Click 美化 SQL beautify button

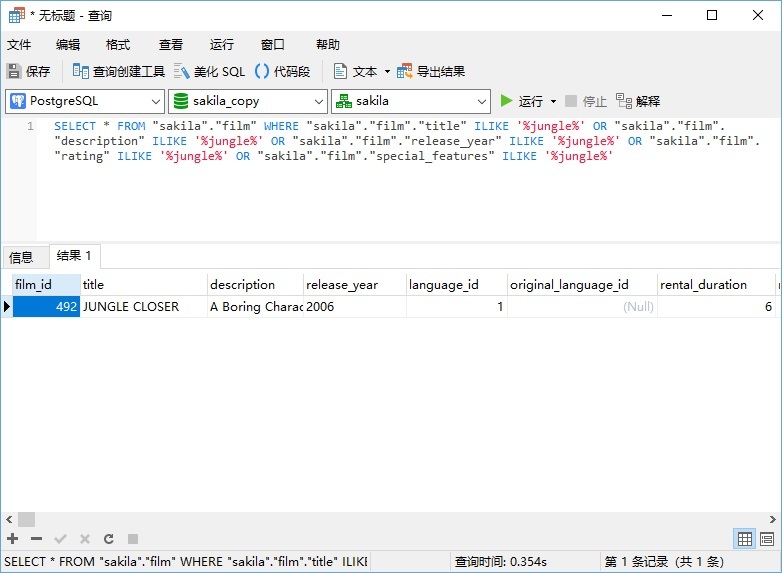tap(209, 71)
